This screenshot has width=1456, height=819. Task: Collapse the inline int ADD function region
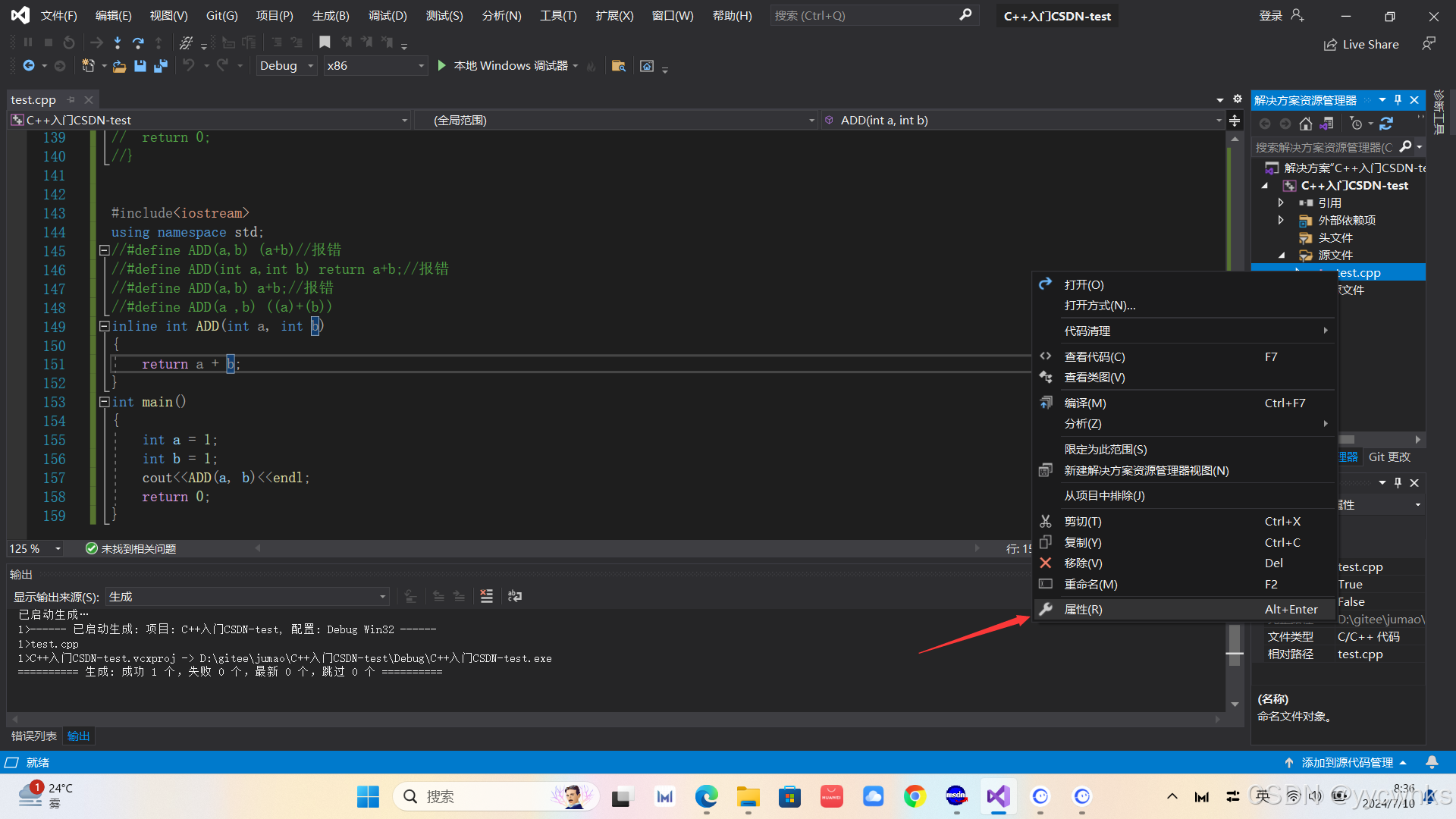click(105, 326)
